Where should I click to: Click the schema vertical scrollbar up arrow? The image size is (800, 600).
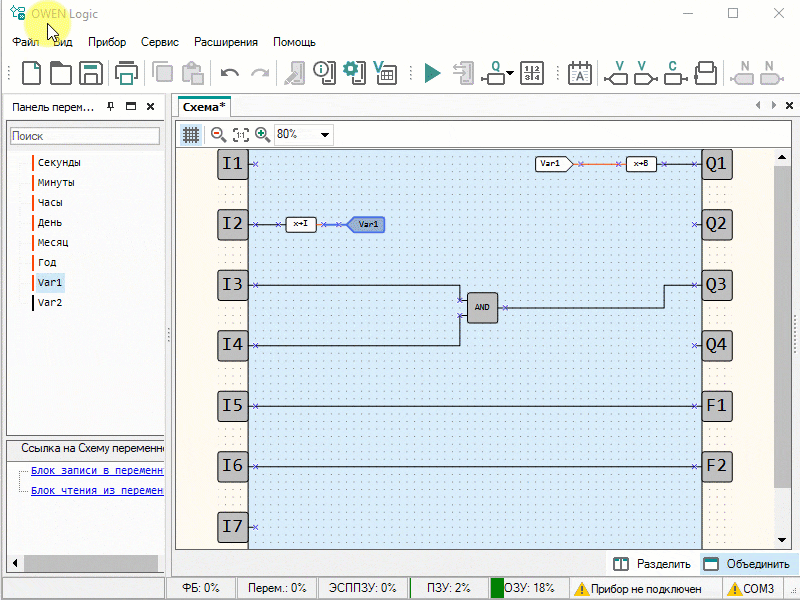(x=782, y=157)
